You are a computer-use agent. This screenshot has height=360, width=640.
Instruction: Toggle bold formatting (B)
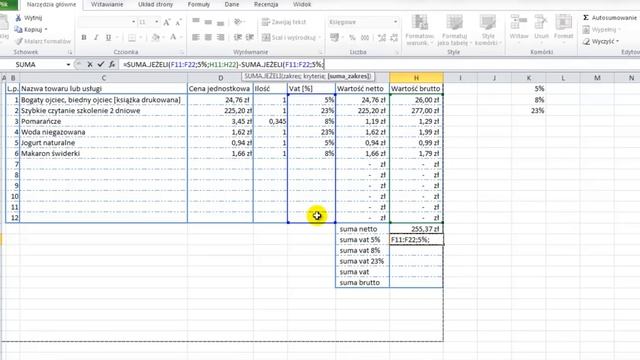tap(84, 38)
